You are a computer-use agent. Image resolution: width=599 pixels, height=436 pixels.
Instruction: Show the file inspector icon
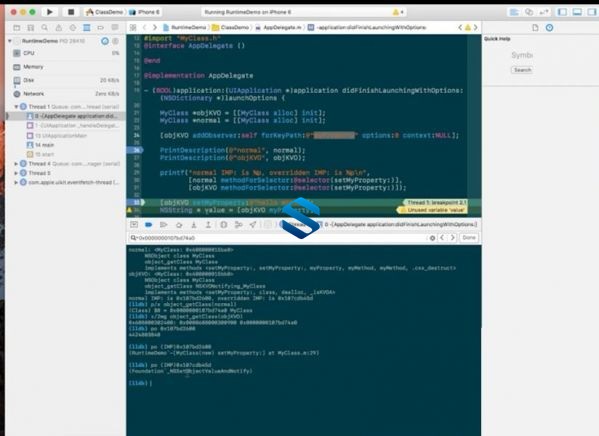tap(535, 28)
